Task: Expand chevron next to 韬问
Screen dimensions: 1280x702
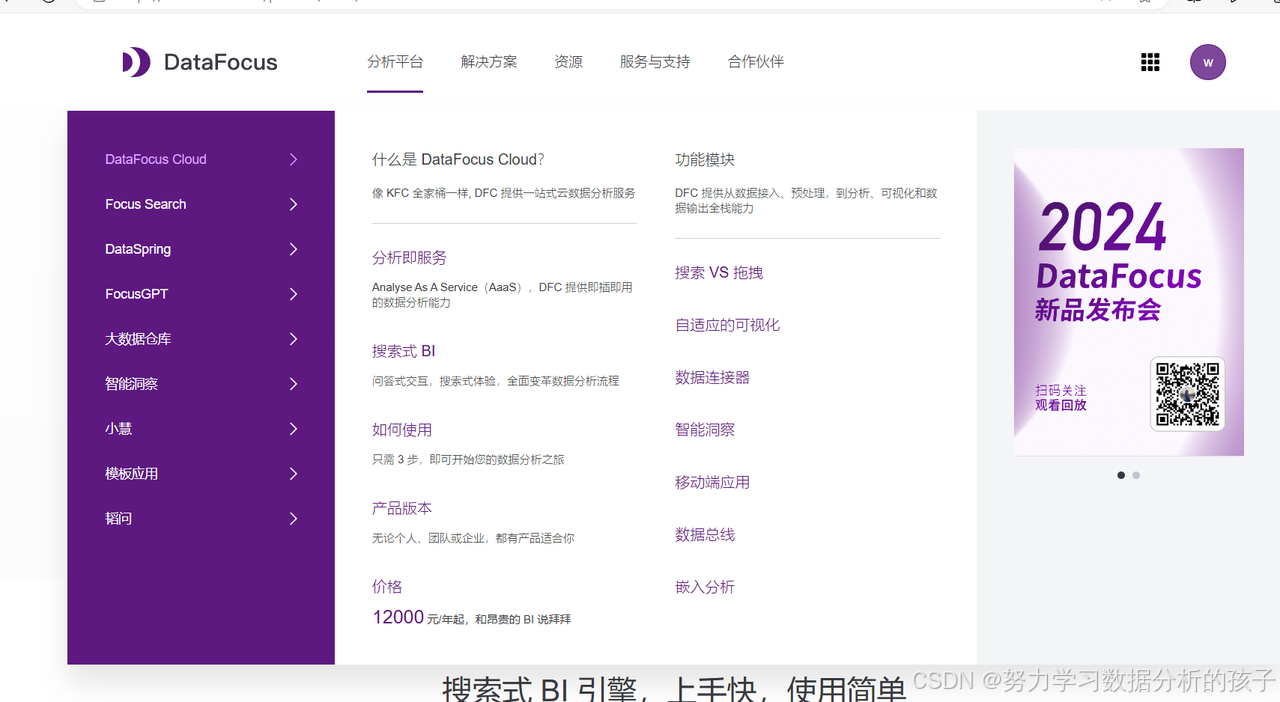Action: click(x=293, y=519)
